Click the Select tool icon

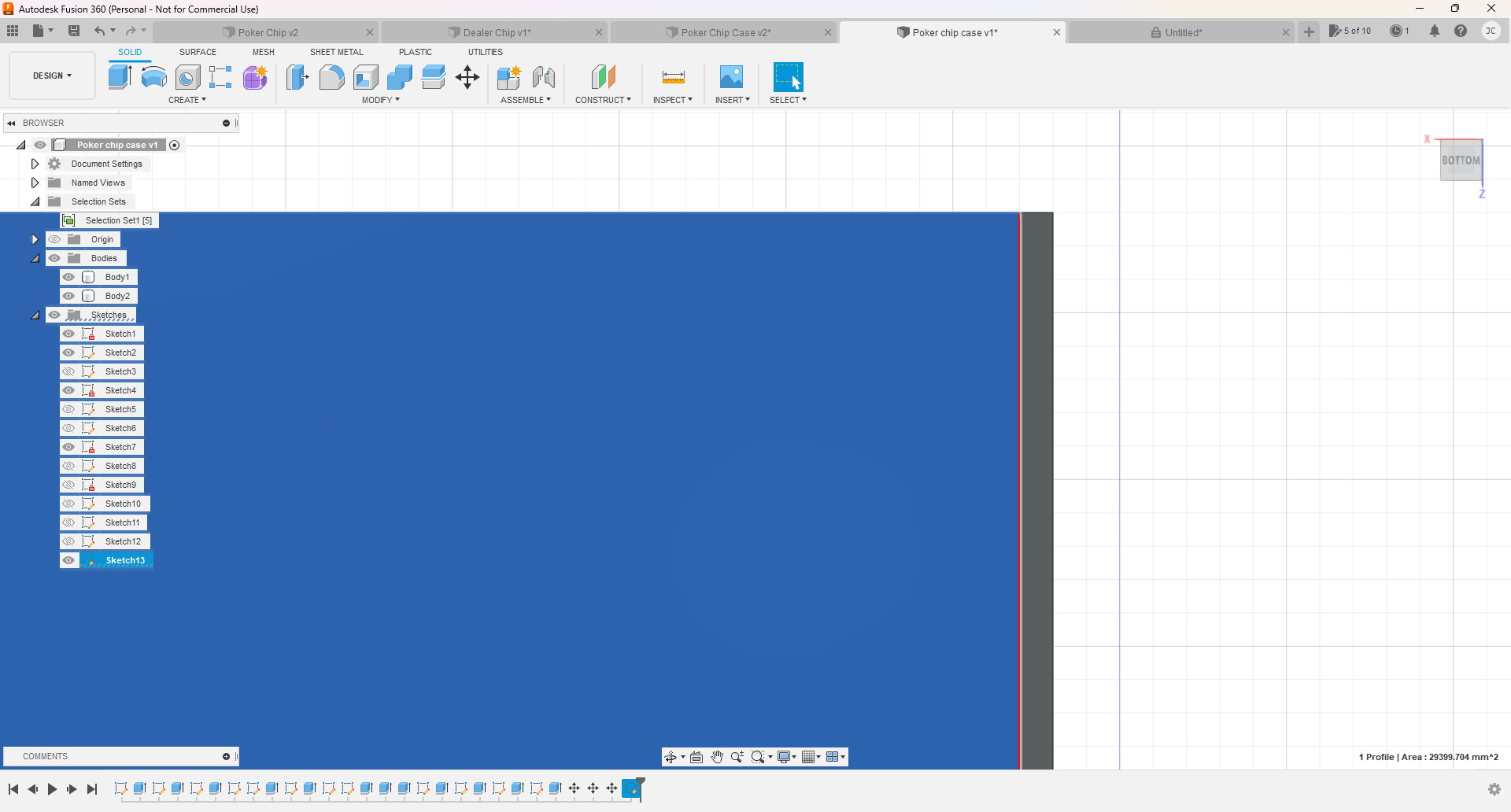pyautogui.click(x=788, y=77)
